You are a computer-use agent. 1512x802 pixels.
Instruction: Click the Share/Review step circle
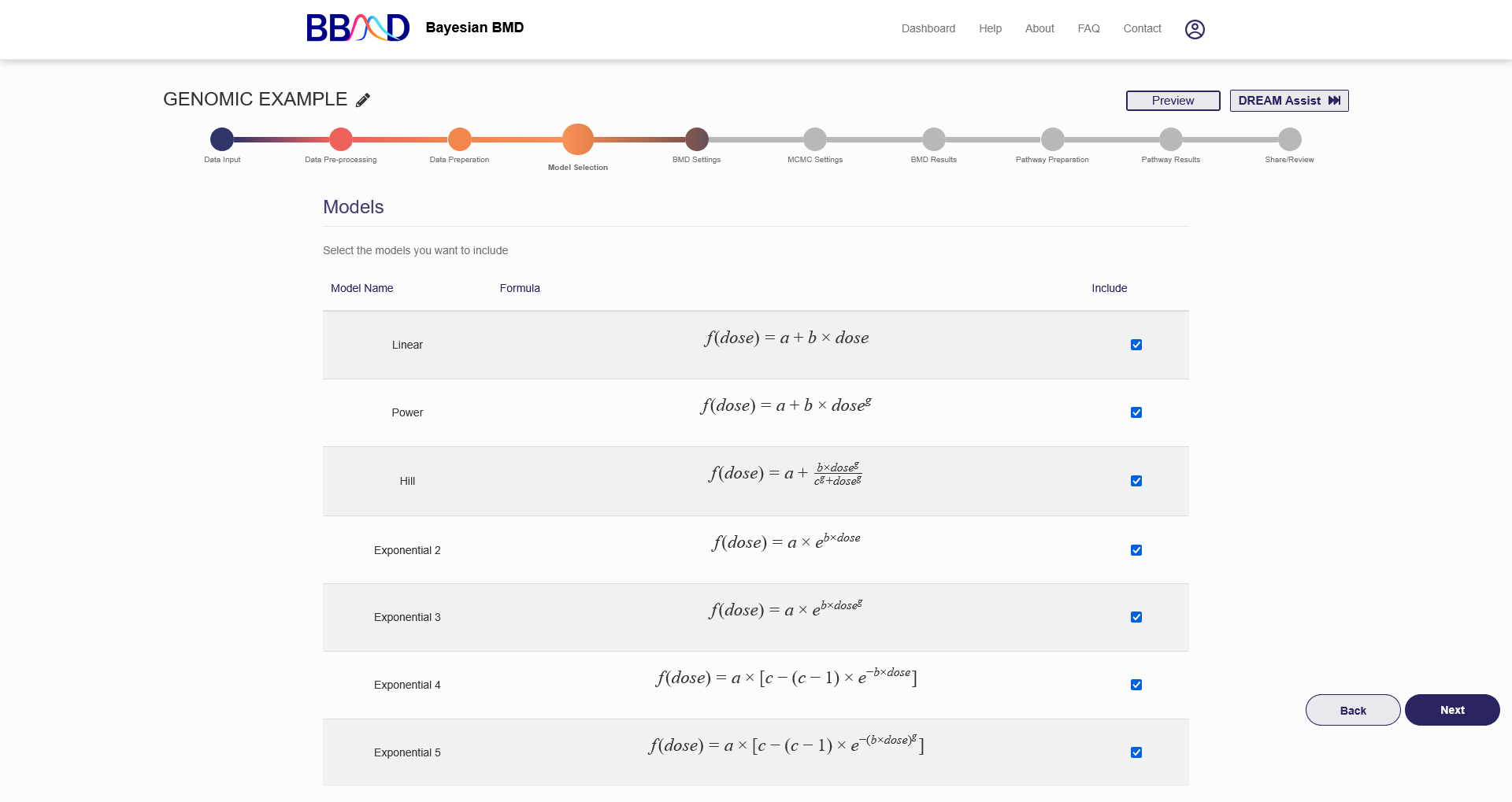(1290, 139)
